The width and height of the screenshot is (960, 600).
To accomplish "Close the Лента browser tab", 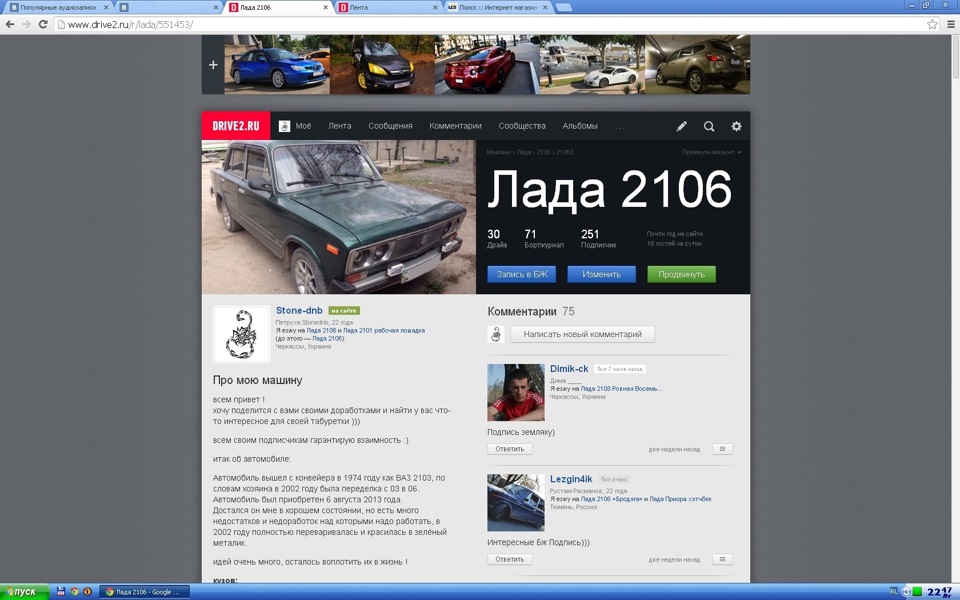I will 435,7.
